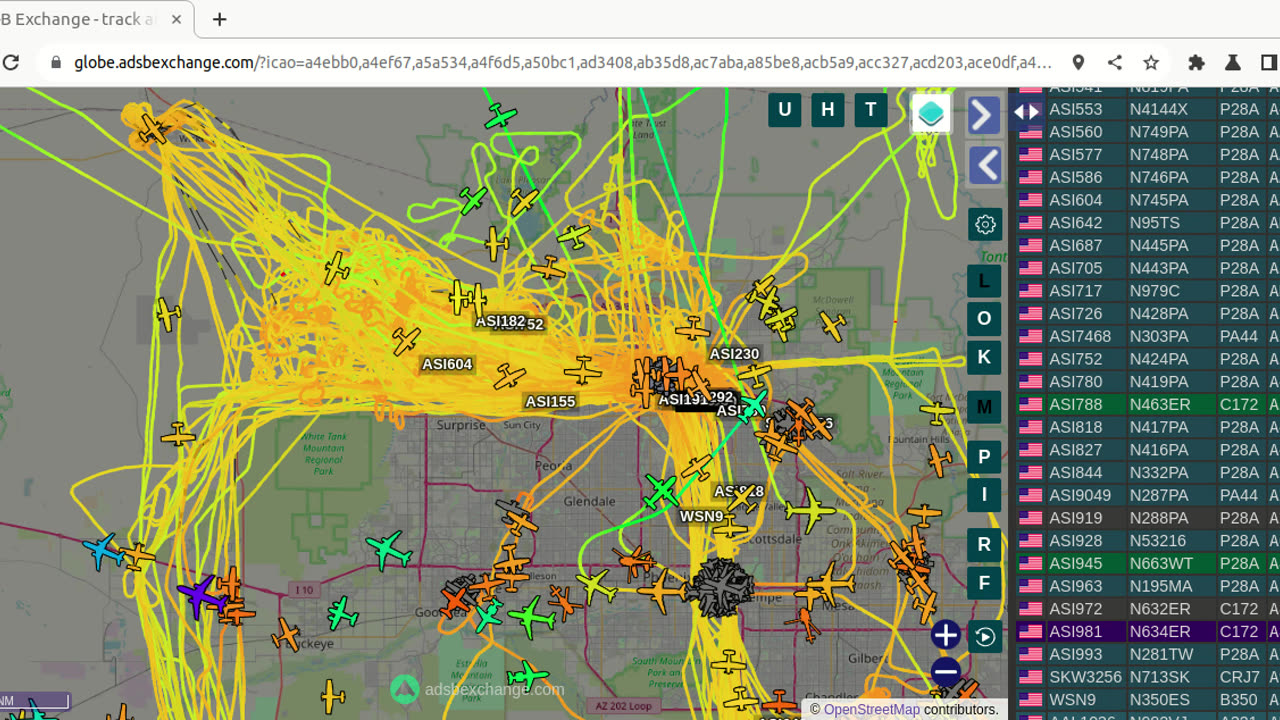Click the browser side panel icon
This screenshot has width=1280, height=720.
pyautogui.click(x=1268, y=62)
